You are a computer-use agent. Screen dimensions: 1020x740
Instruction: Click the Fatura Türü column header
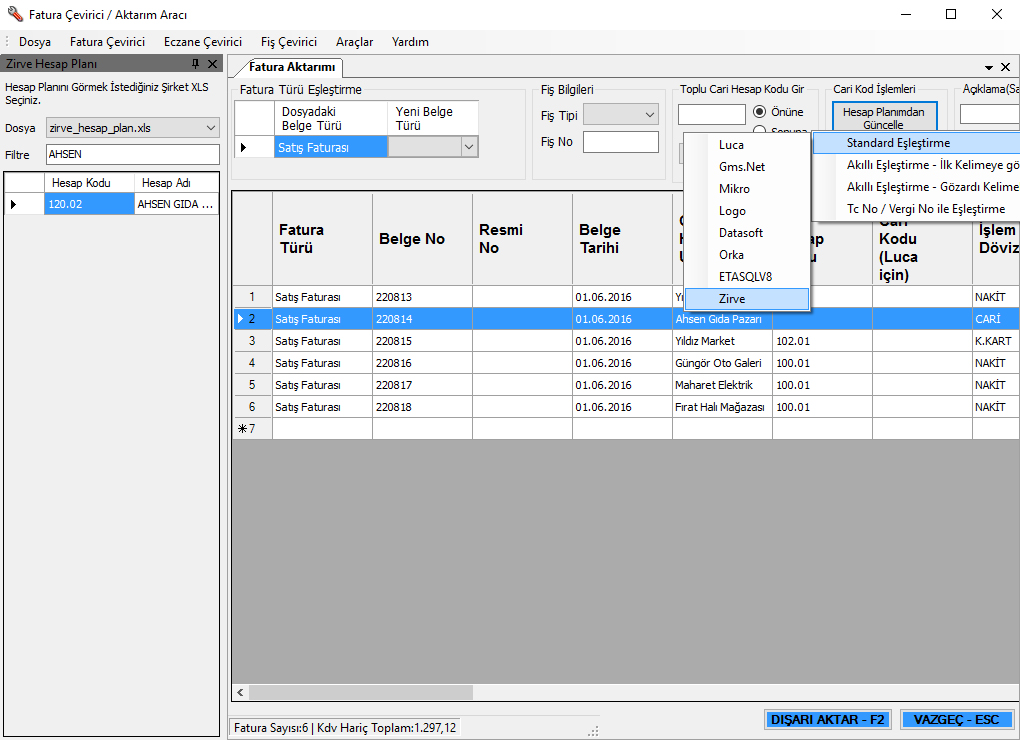pos(323,239)
